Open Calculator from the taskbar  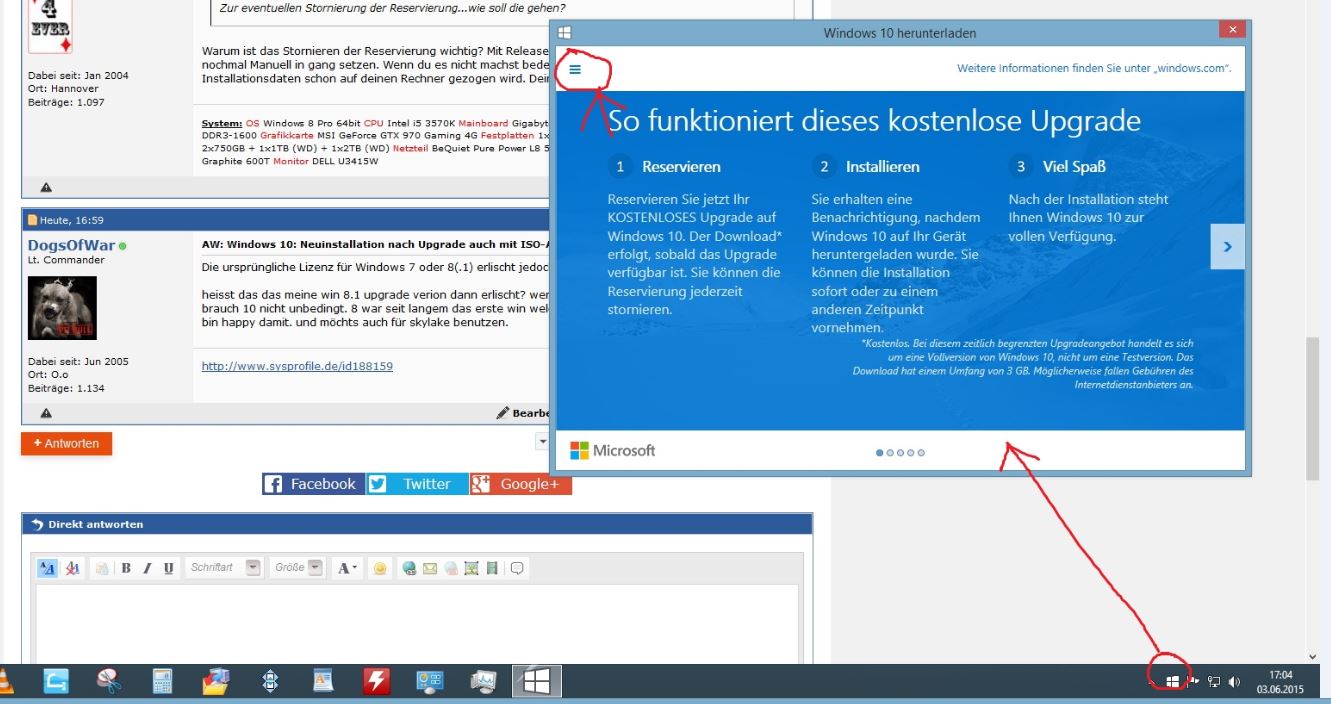(x=162, y=681)
